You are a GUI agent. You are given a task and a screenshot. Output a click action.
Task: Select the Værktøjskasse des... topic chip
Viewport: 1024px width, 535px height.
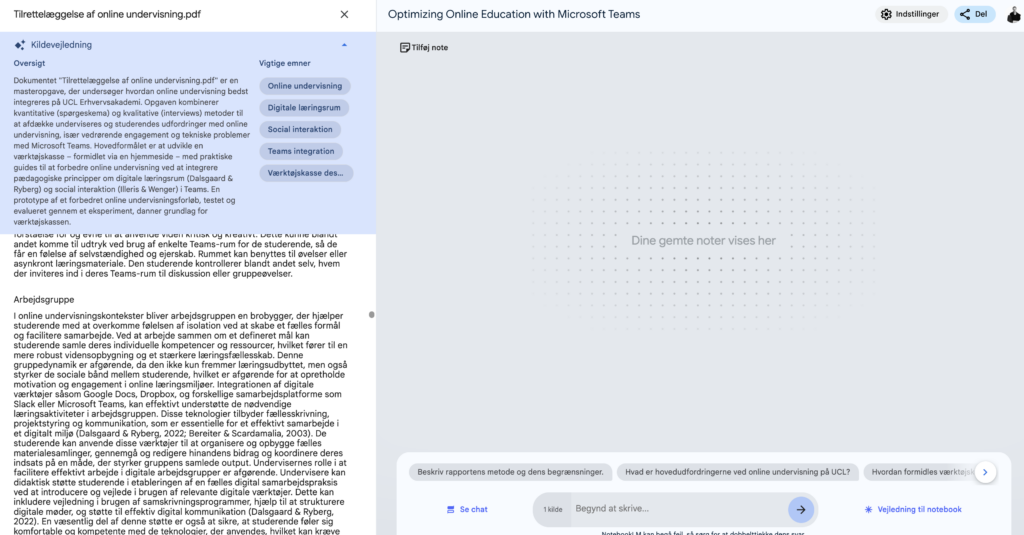click(306, 173)
